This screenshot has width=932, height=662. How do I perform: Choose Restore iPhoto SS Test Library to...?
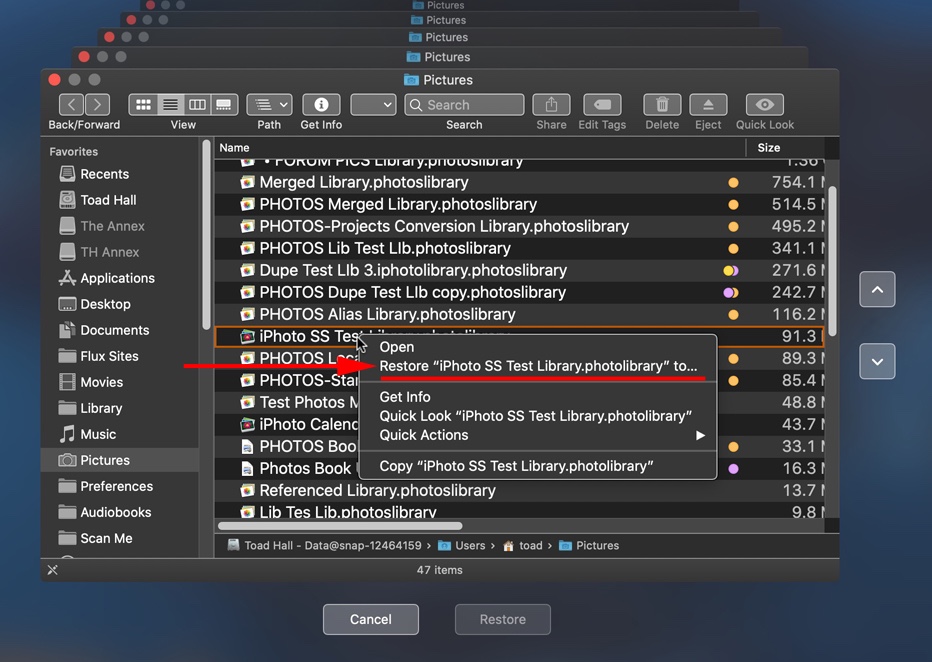pyautogui.click(x=537, y=366)
